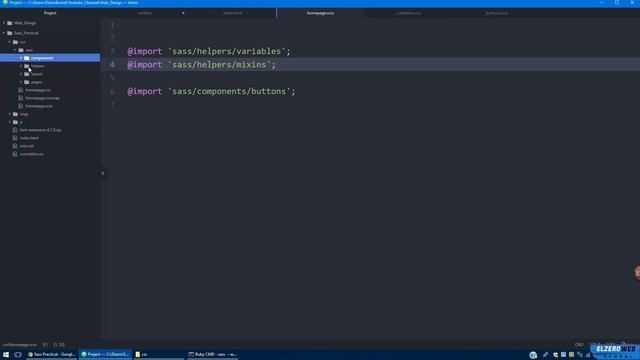Click the css folder icon
The image size is (640, 360).
point(16,42)
